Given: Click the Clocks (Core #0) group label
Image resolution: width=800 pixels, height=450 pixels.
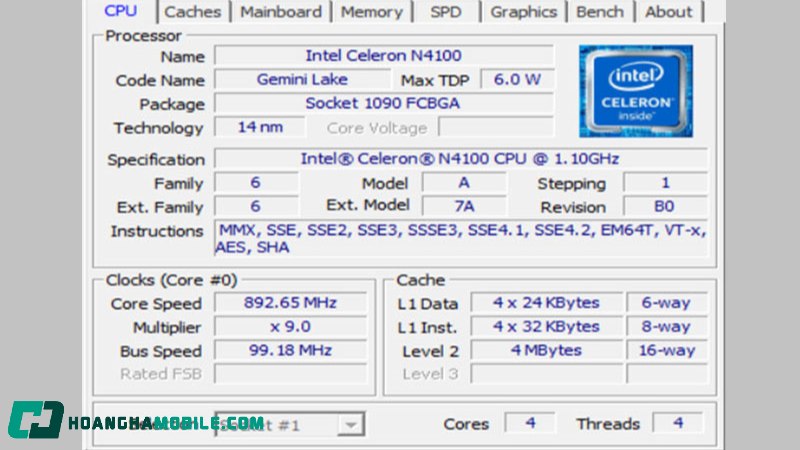Looking at the screenshot, I should tap(171, 280).
